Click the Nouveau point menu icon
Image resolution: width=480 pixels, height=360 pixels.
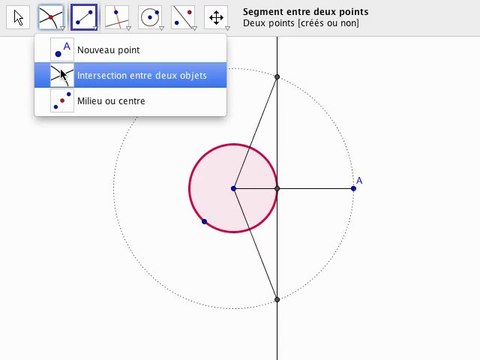(62, 49)
